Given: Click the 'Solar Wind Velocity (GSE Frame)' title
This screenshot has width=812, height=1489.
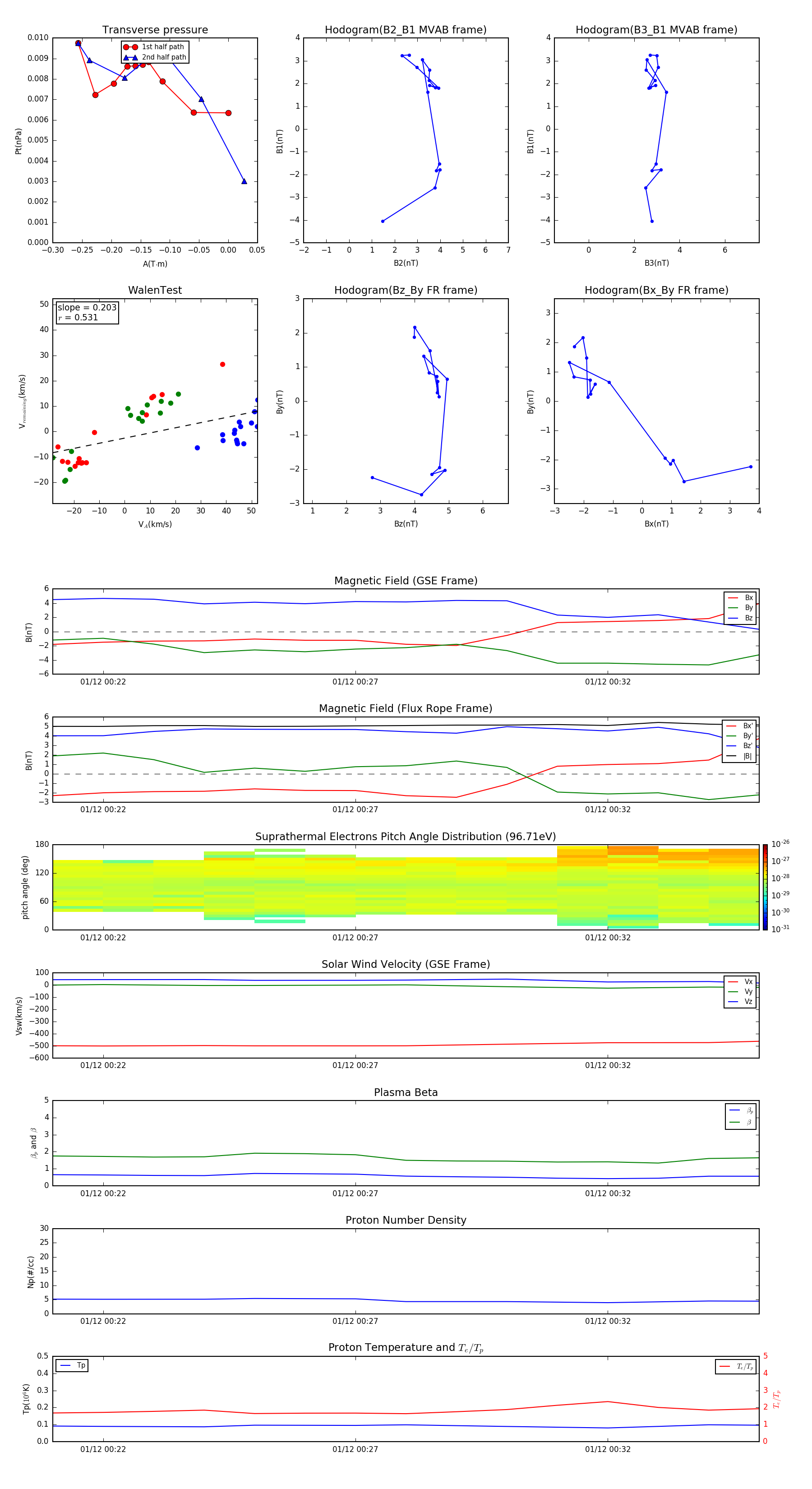Looking at the screenshot, I should (406, 965).
